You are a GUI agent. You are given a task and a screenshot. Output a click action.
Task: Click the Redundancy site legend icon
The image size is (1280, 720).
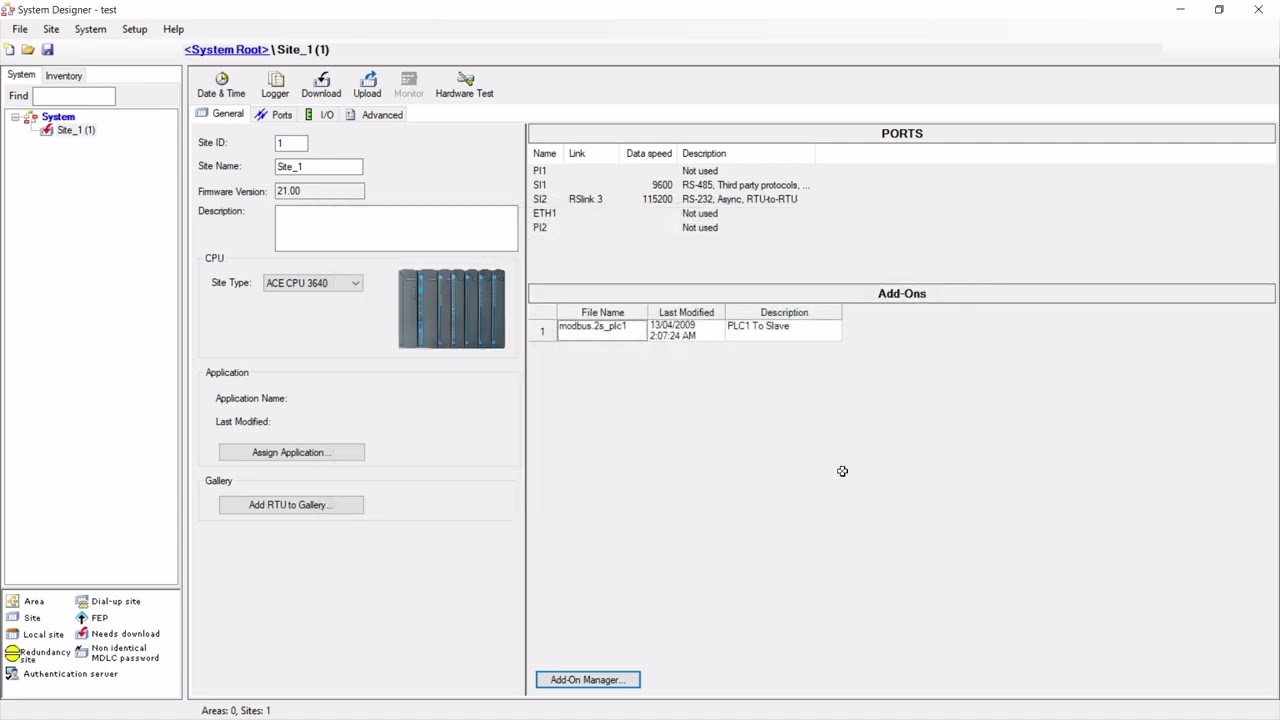pyautogui.click(x=12, y=654)
